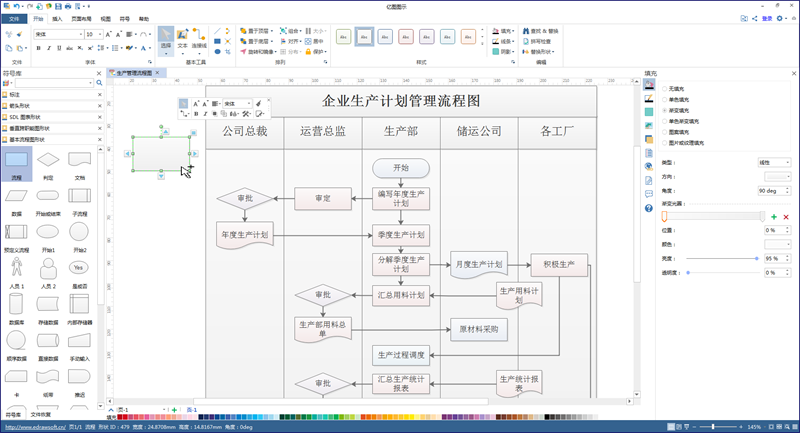Viewport: 800px width, 433px height.
Task: Click the Save icon in quick access toolbar
Action: pos(58,6)
